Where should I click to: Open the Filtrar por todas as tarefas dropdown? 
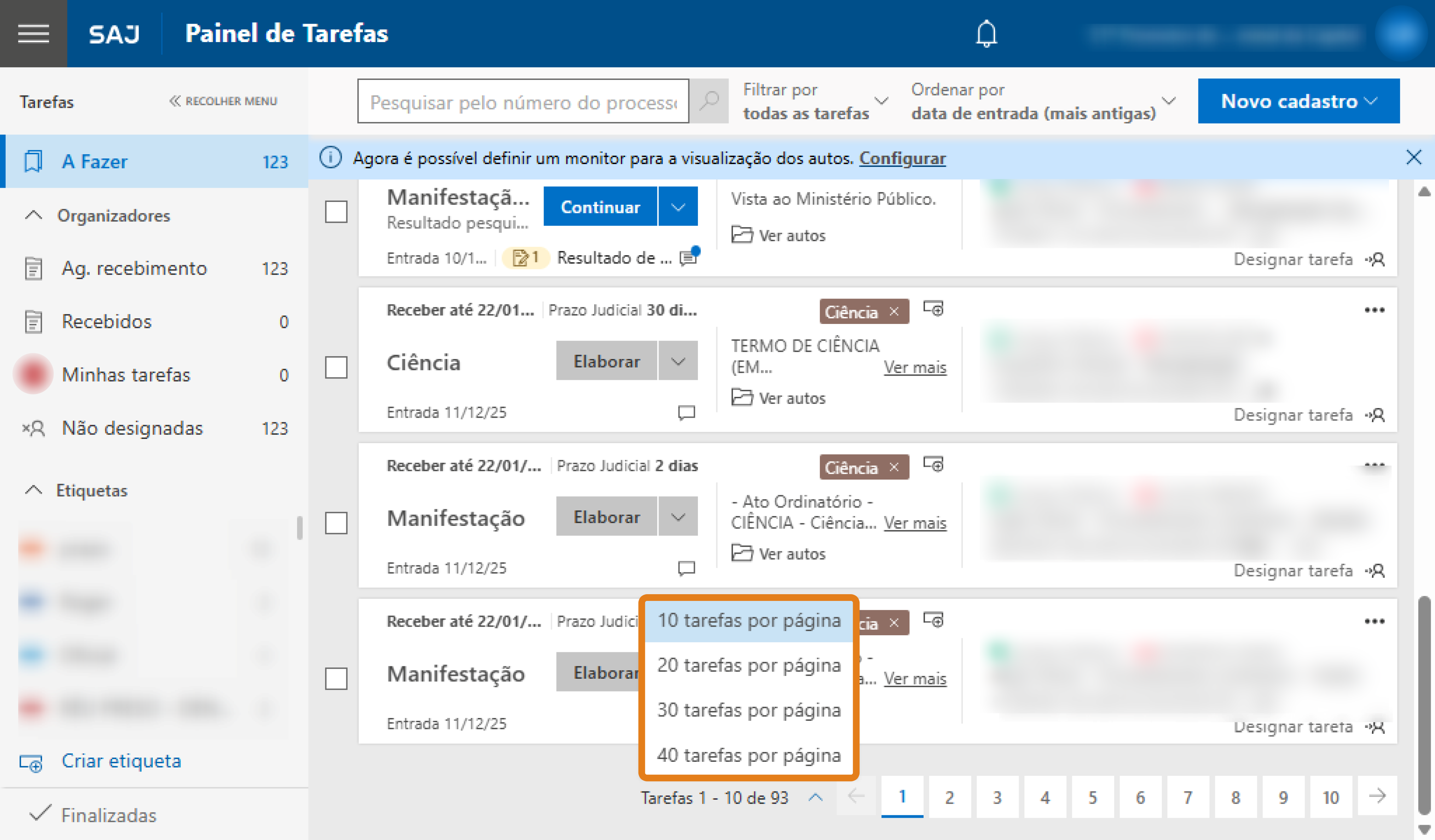pyautogui.click(x=814, y=102)
